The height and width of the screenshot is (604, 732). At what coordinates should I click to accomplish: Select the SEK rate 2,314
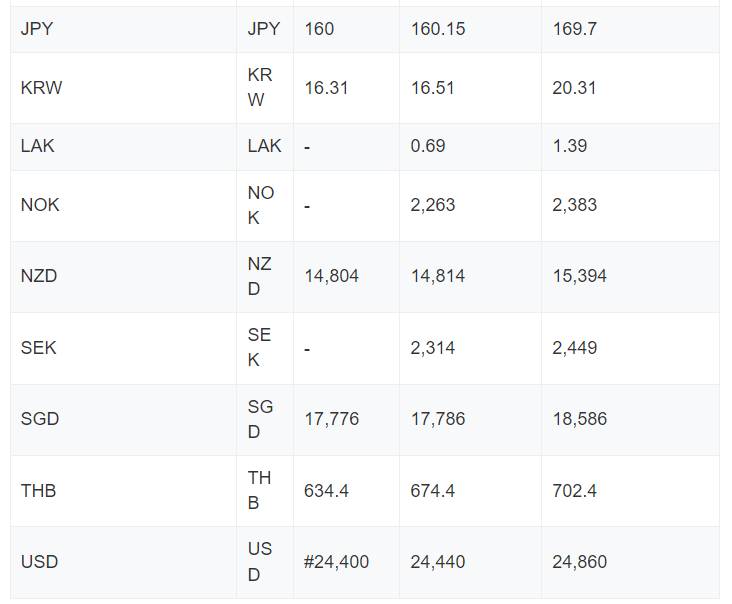point(432,348)
